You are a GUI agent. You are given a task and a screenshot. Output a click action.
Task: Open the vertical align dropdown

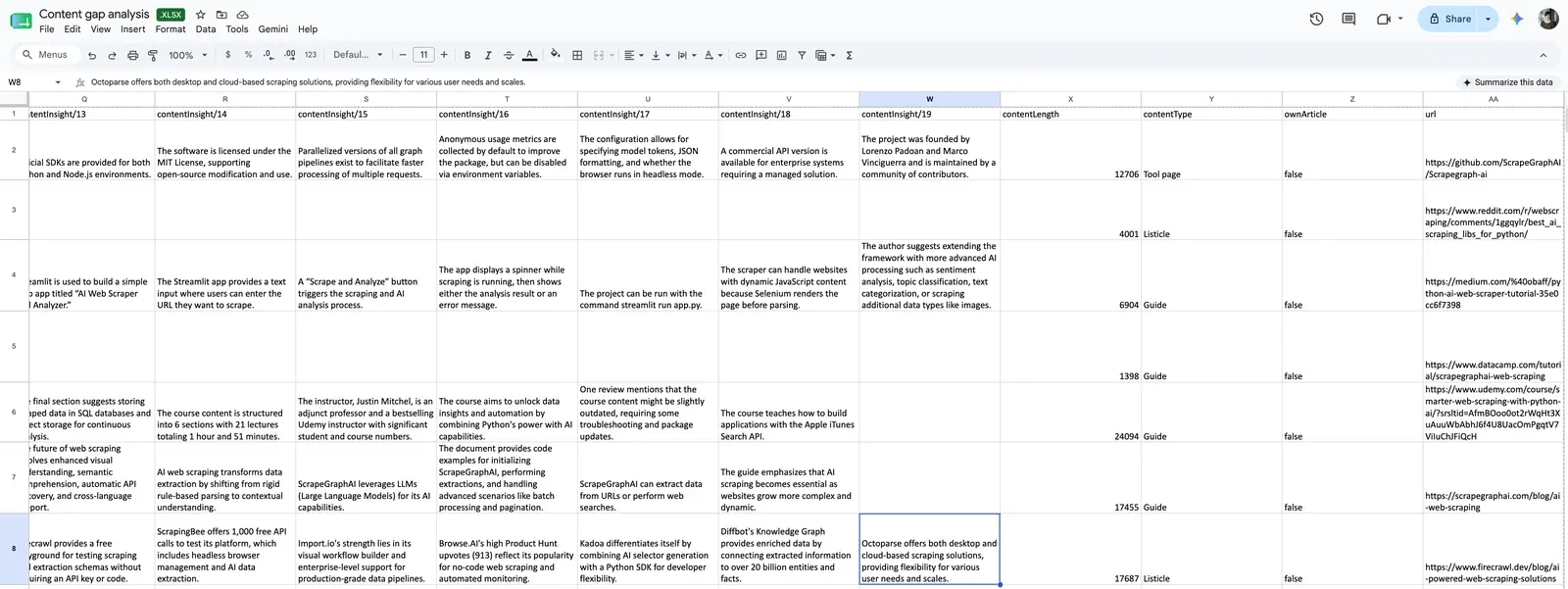(x=661, y=55)
